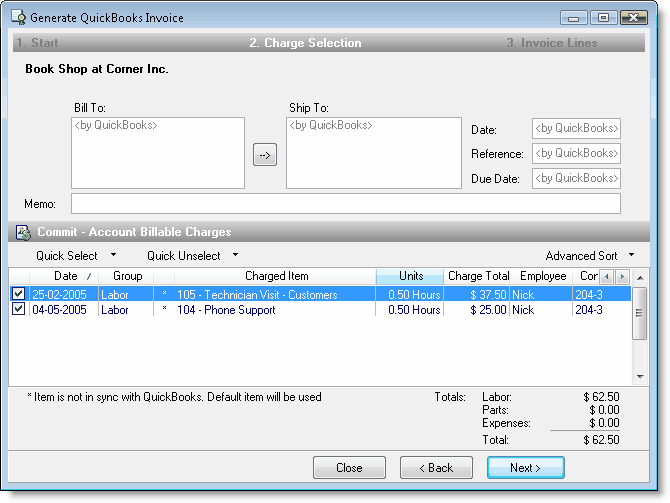Open the Quick Unselect dropdown

click(x=192, y=256)
